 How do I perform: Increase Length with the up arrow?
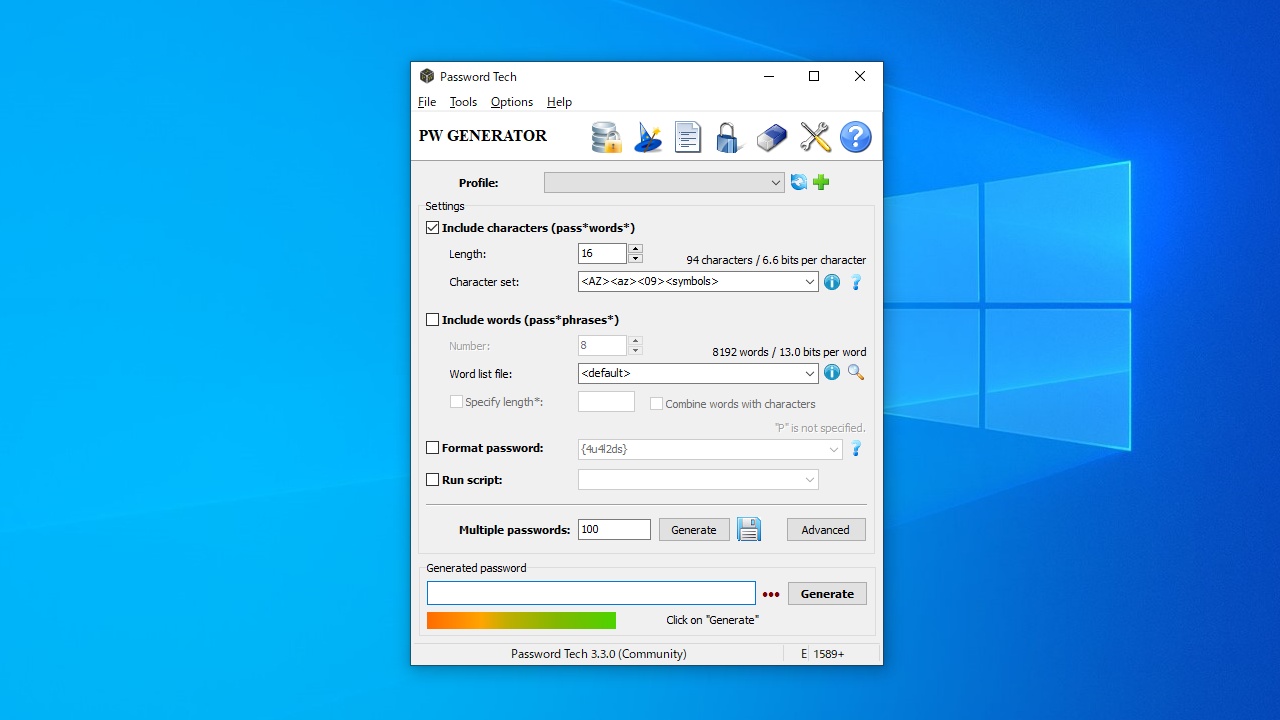(x=635, y=249)
